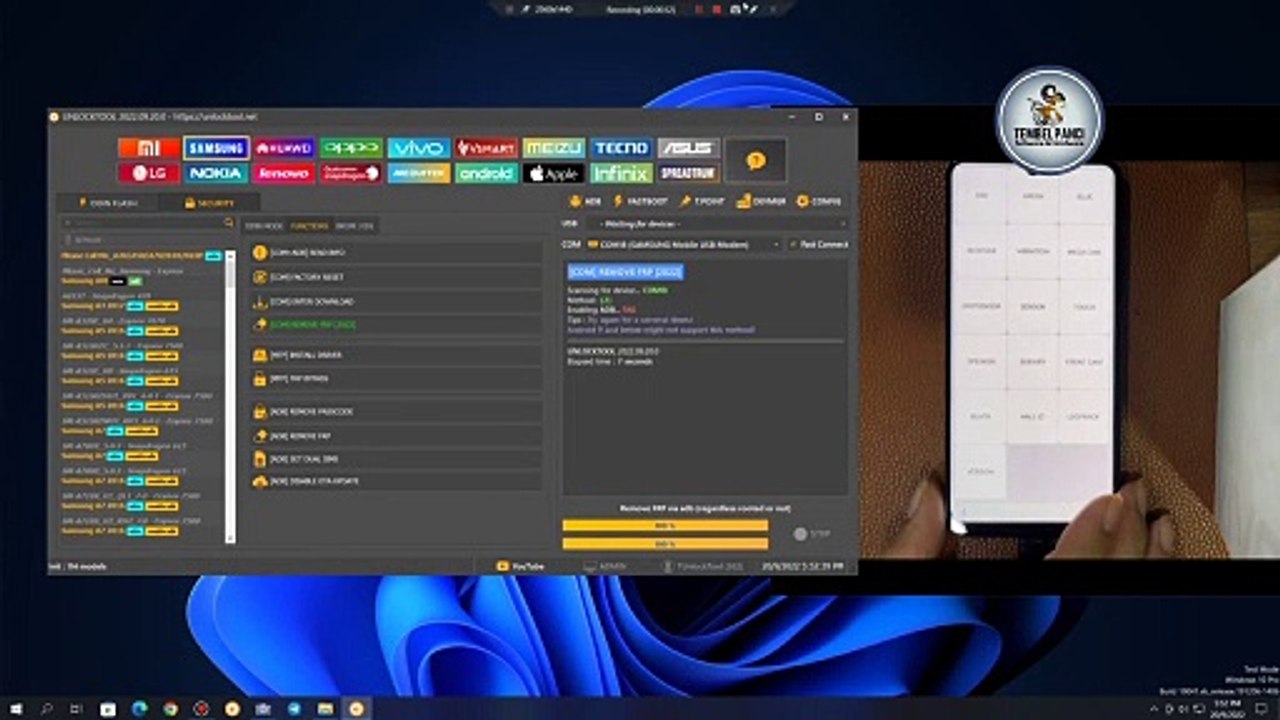
Task: Open Google Chrome from the taskbar
Action: (170, 709)
